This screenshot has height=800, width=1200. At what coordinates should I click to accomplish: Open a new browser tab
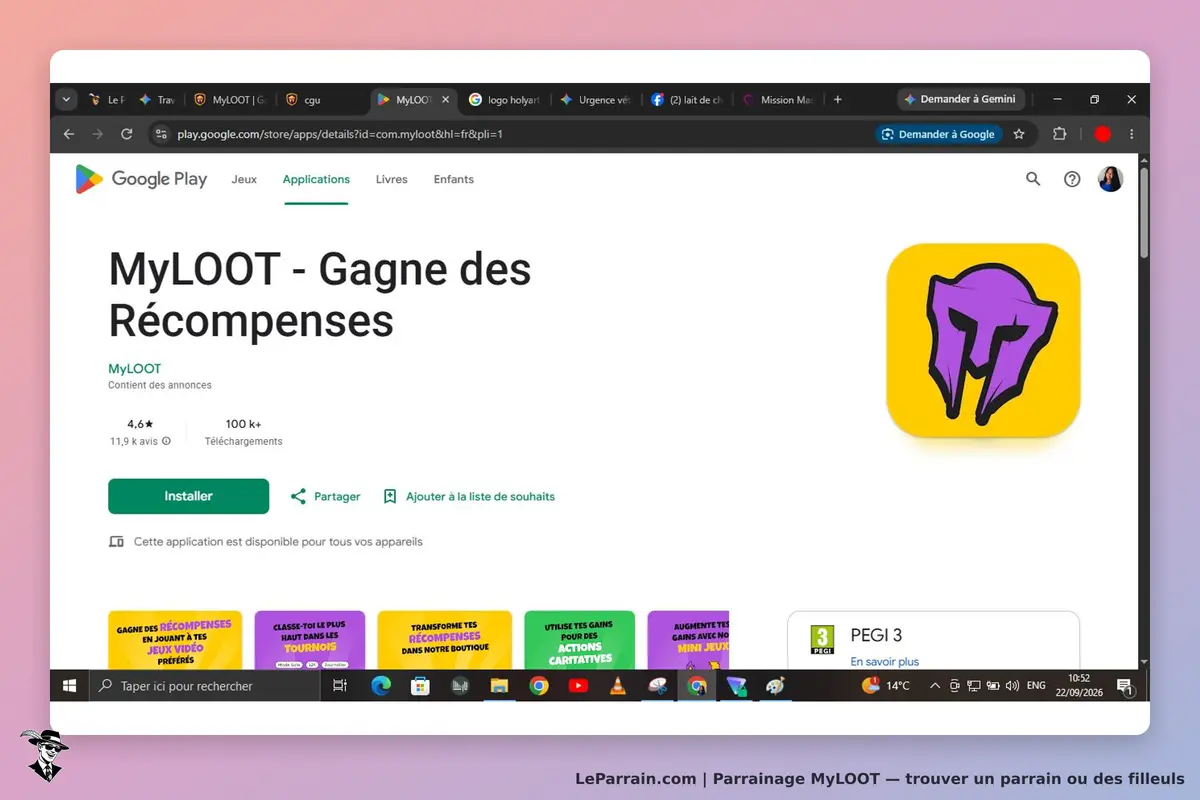tap(838, 100)
